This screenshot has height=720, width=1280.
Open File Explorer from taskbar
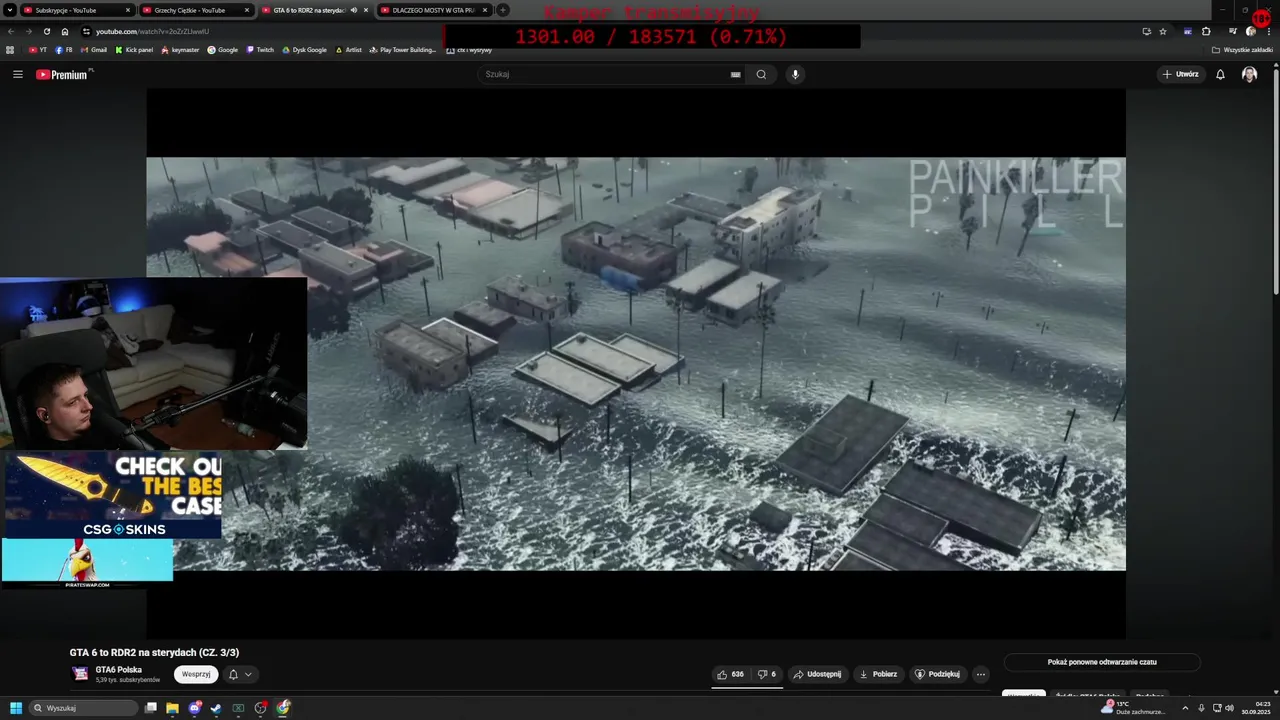(172, 708)
